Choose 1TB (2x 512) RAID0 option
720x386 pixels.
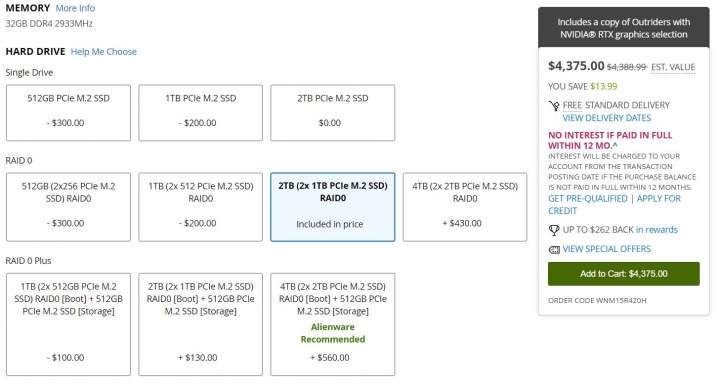[x=201, y=207]
